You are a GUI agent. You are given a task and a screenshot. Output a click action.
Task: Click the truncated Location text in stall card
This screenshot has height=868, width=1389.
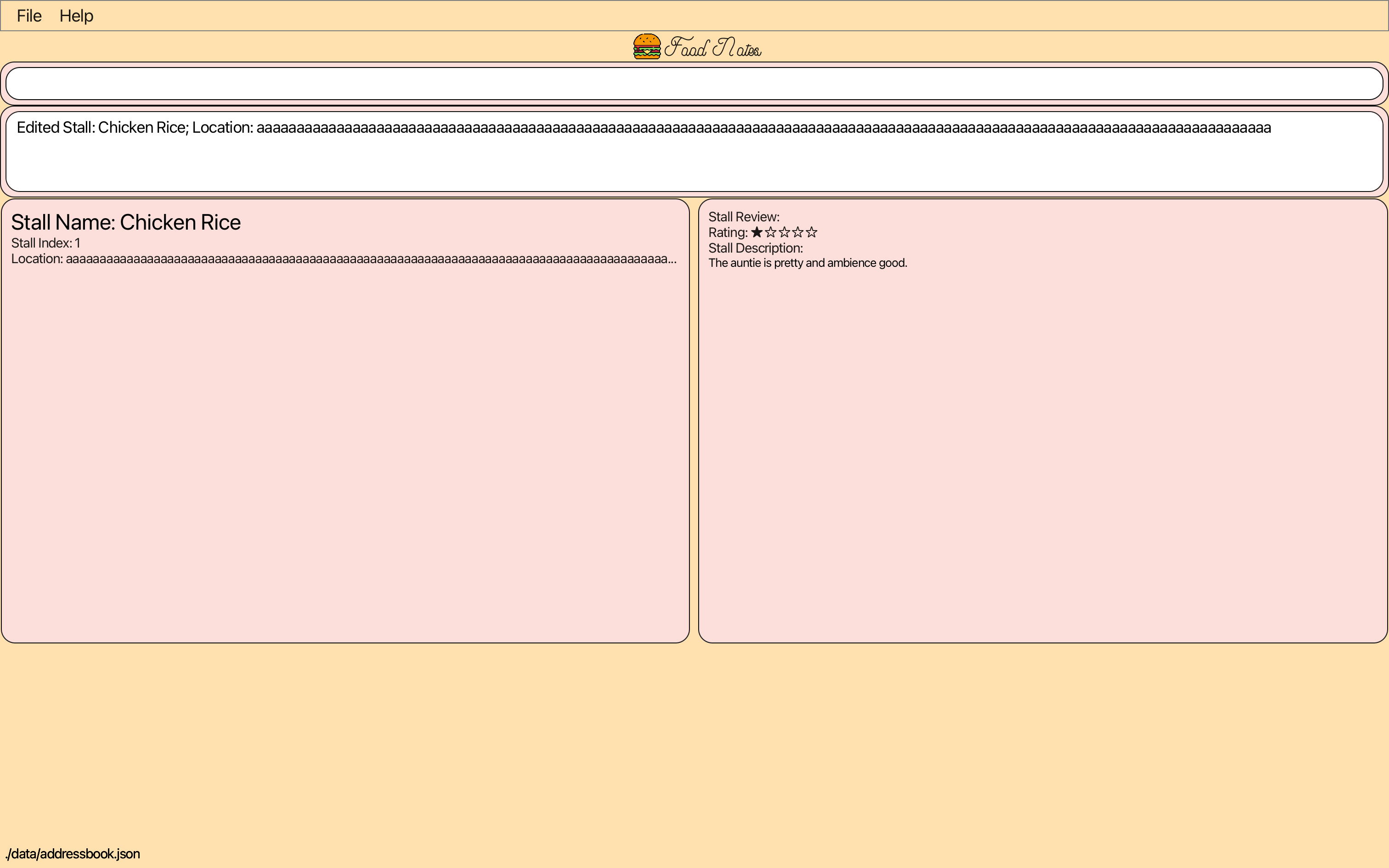point(343,259)
